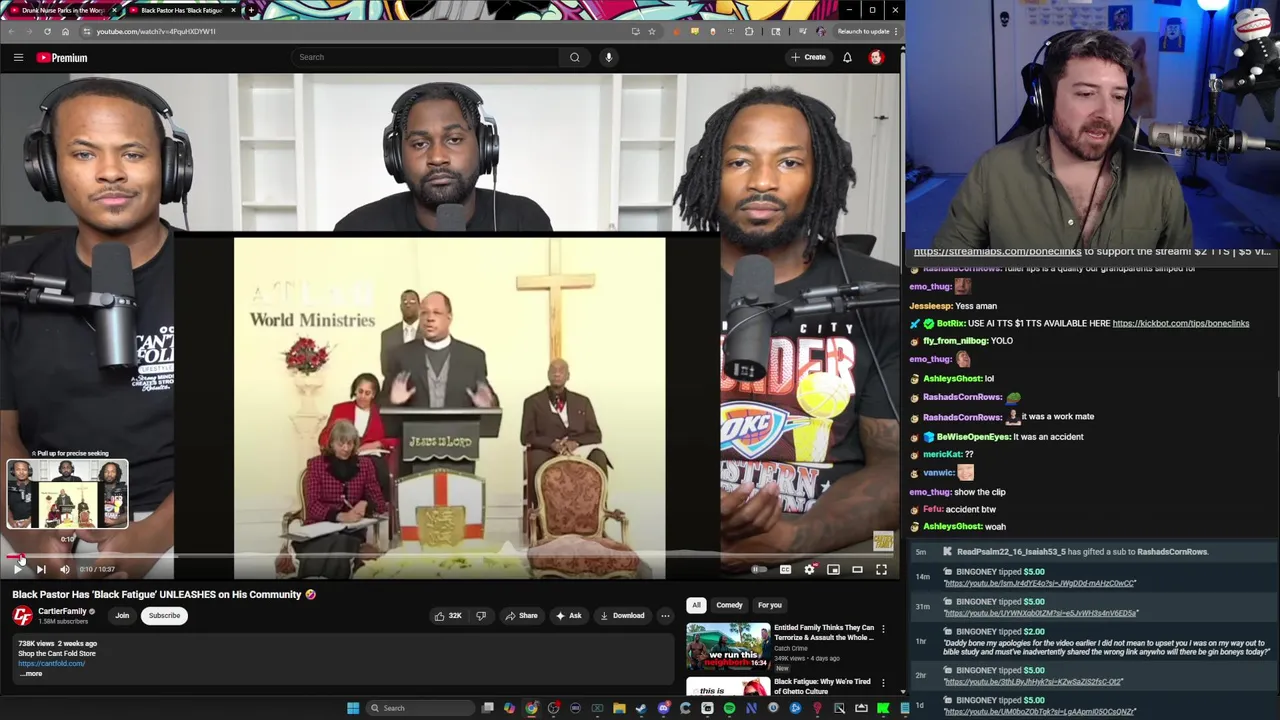Select the All filter chip
1280x720 pixels.
coord(696,605)
